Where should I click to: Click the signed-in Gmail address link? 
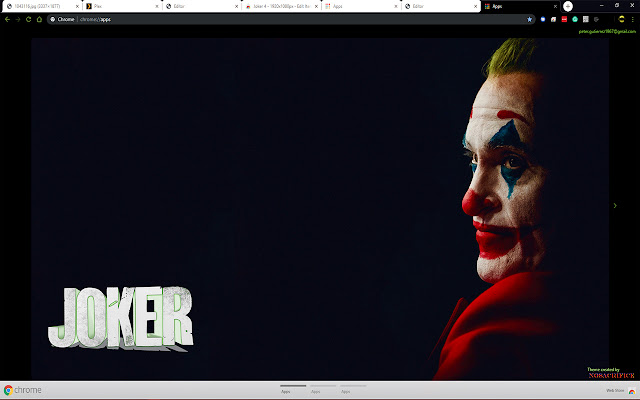[607, 31]
